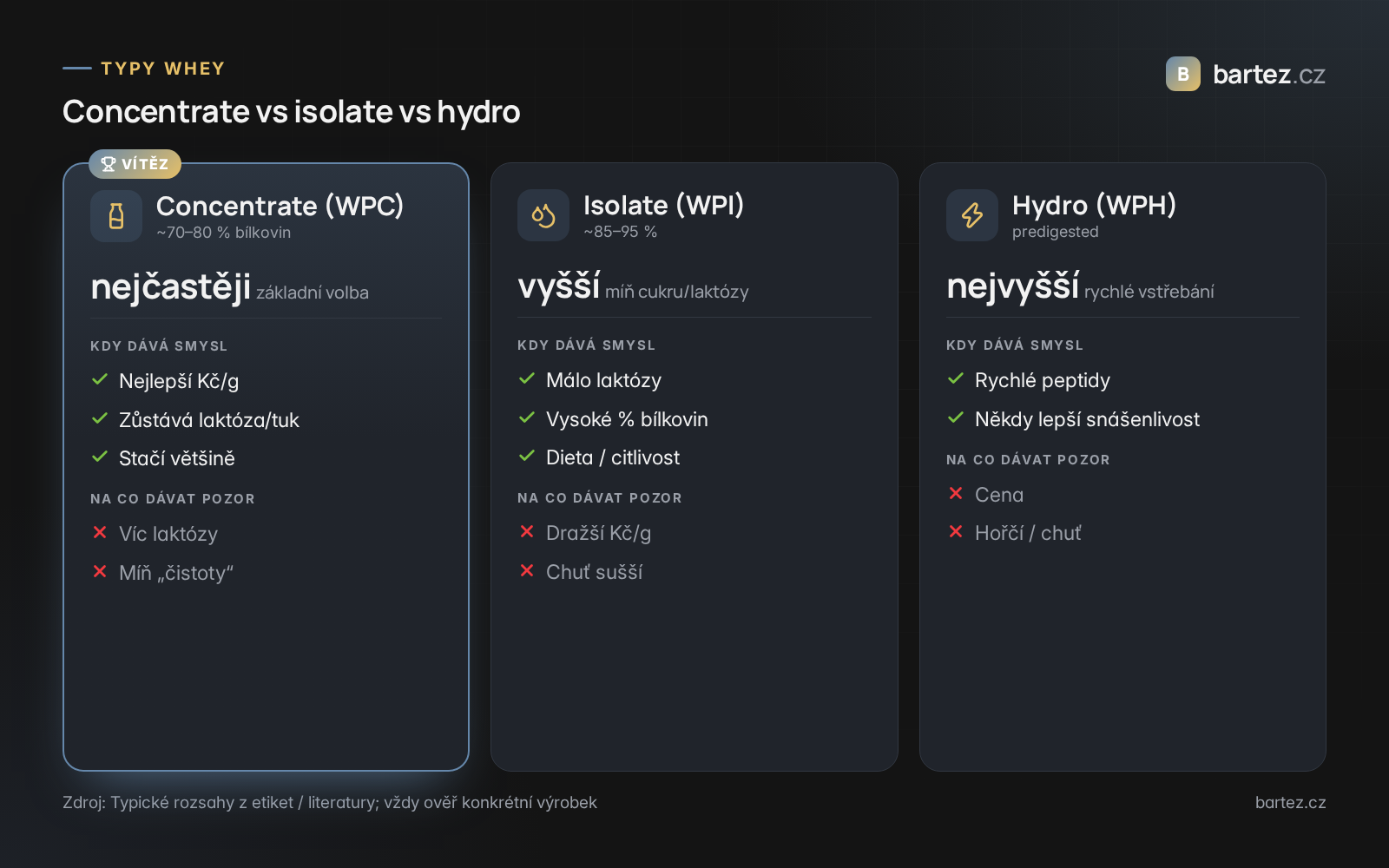
Task: Click the check mark next to Rychlé peptidy
Action: click(x=956, y=379)
